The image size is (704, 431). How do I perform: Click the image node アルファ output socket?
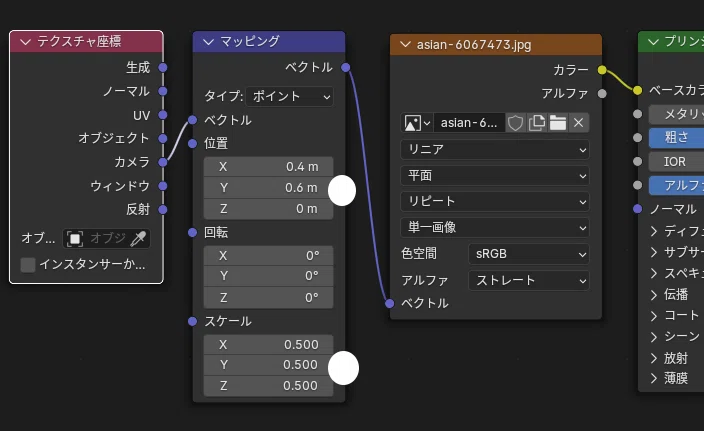click(602, 93)
